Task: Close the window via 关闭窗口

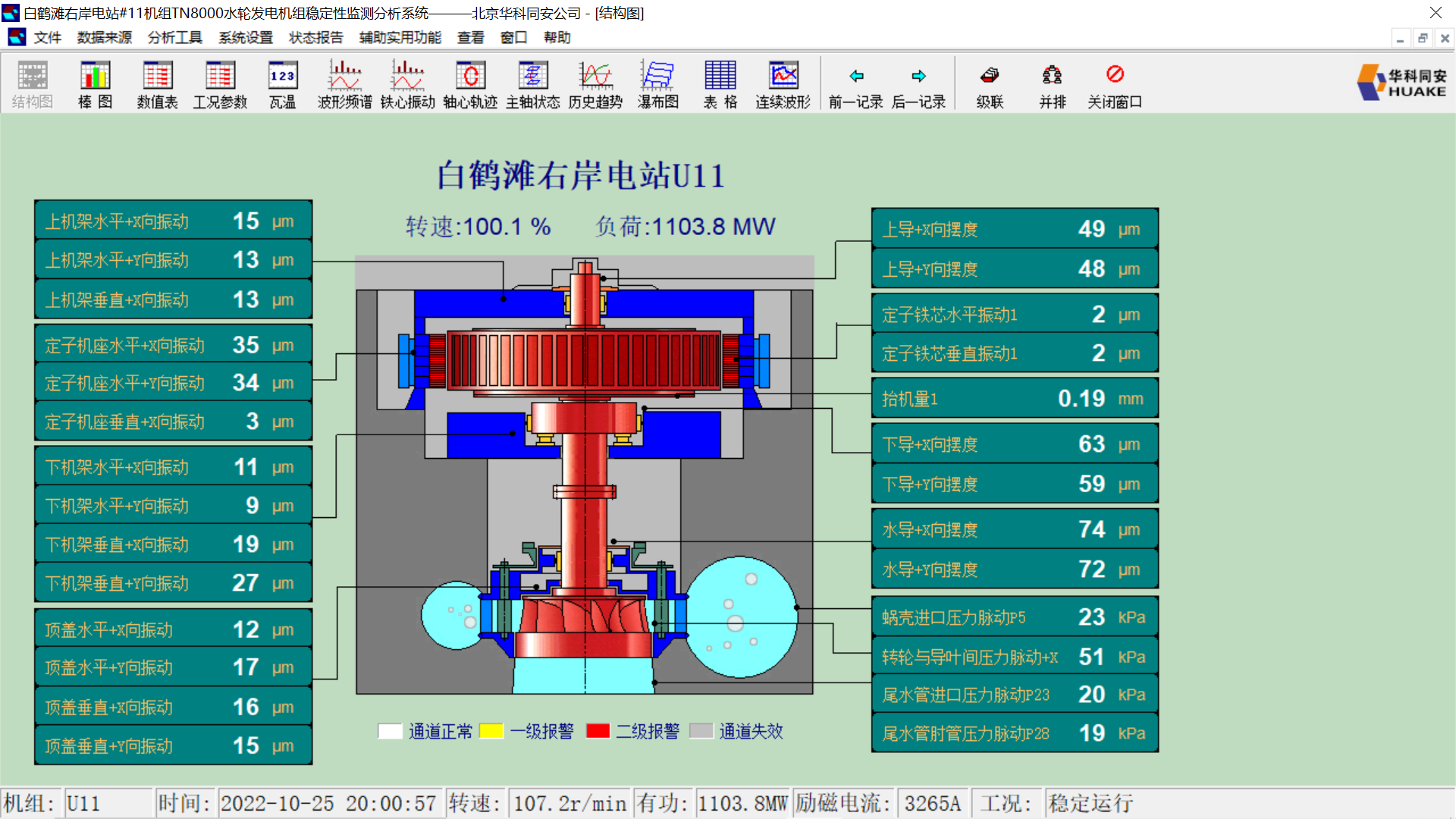Action: pos(1114,83)
